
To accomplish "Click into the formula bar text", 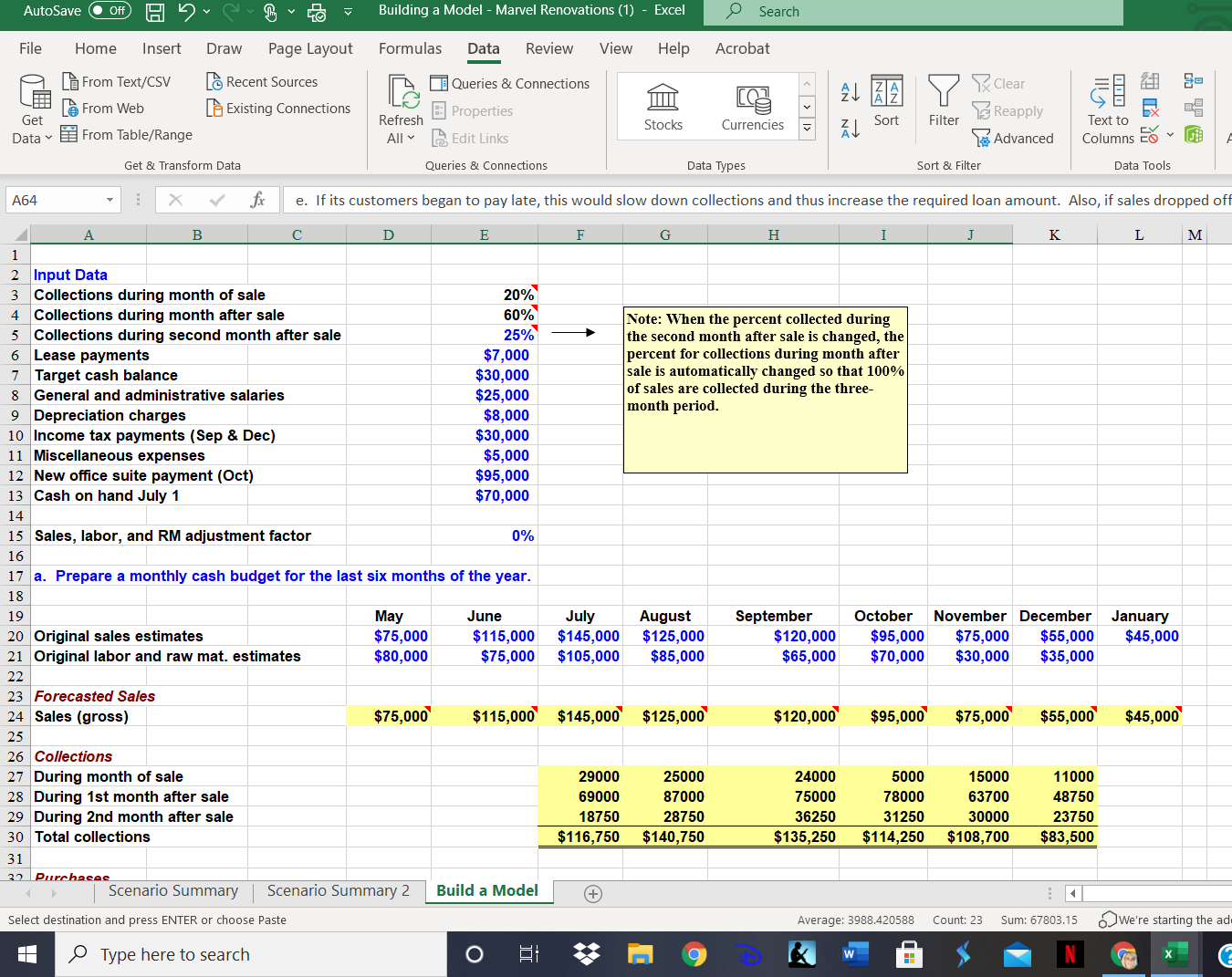I will point(757,200).
